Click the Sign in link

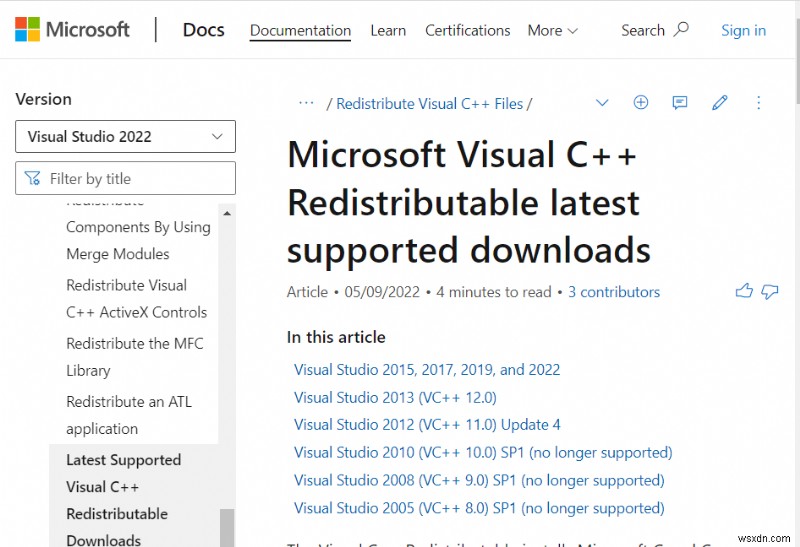click(743, 31)
